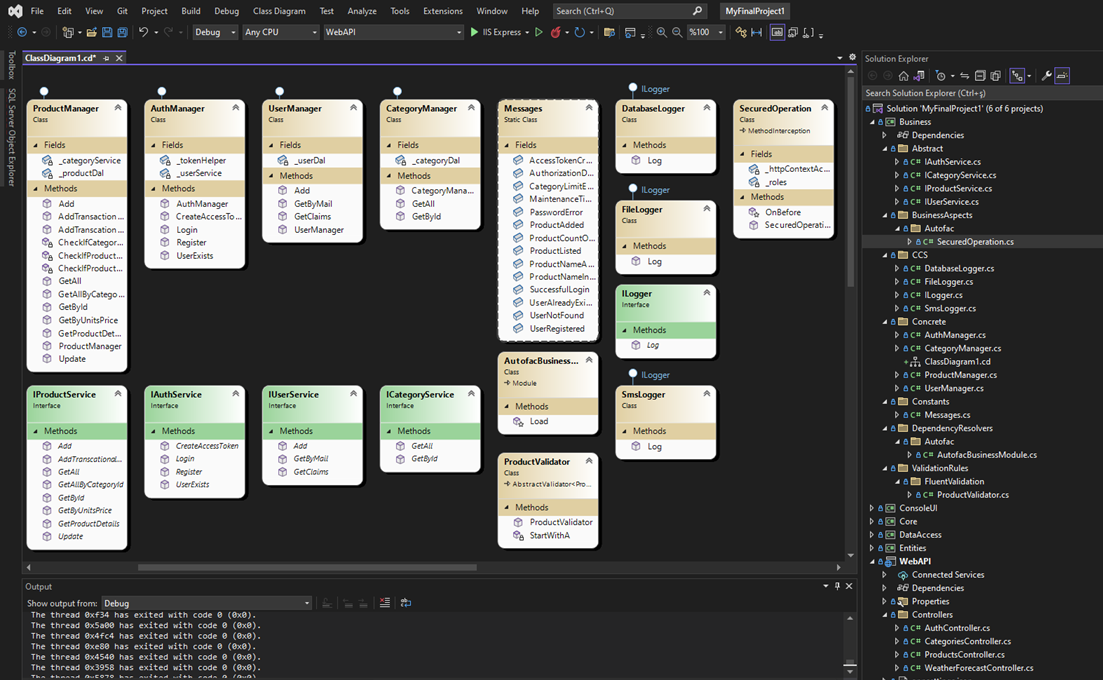
Task: Open the %100 zoom level dropdown
Action: [706, 32]
